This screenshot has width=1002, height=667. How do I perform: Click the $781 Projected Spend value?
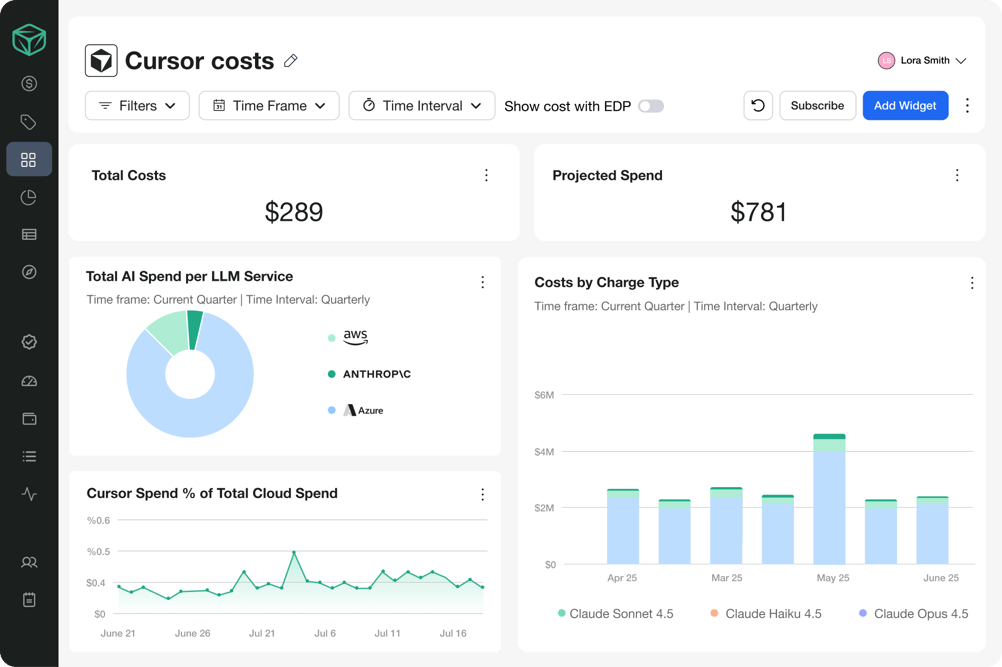[x=759, y=212]
